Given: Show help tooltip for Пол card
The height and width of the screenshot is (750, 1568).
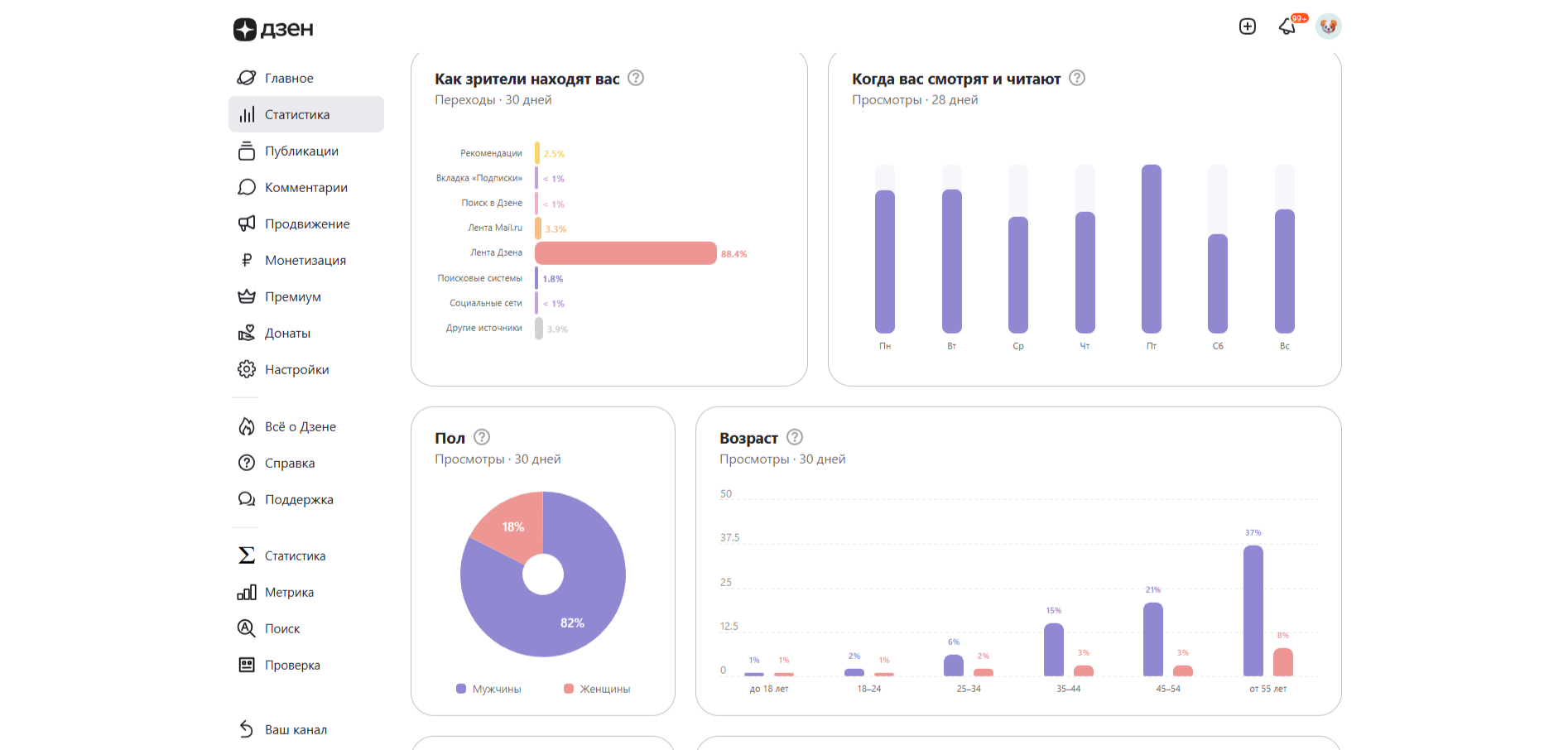Looking at the screenshot, I should 482,437.
